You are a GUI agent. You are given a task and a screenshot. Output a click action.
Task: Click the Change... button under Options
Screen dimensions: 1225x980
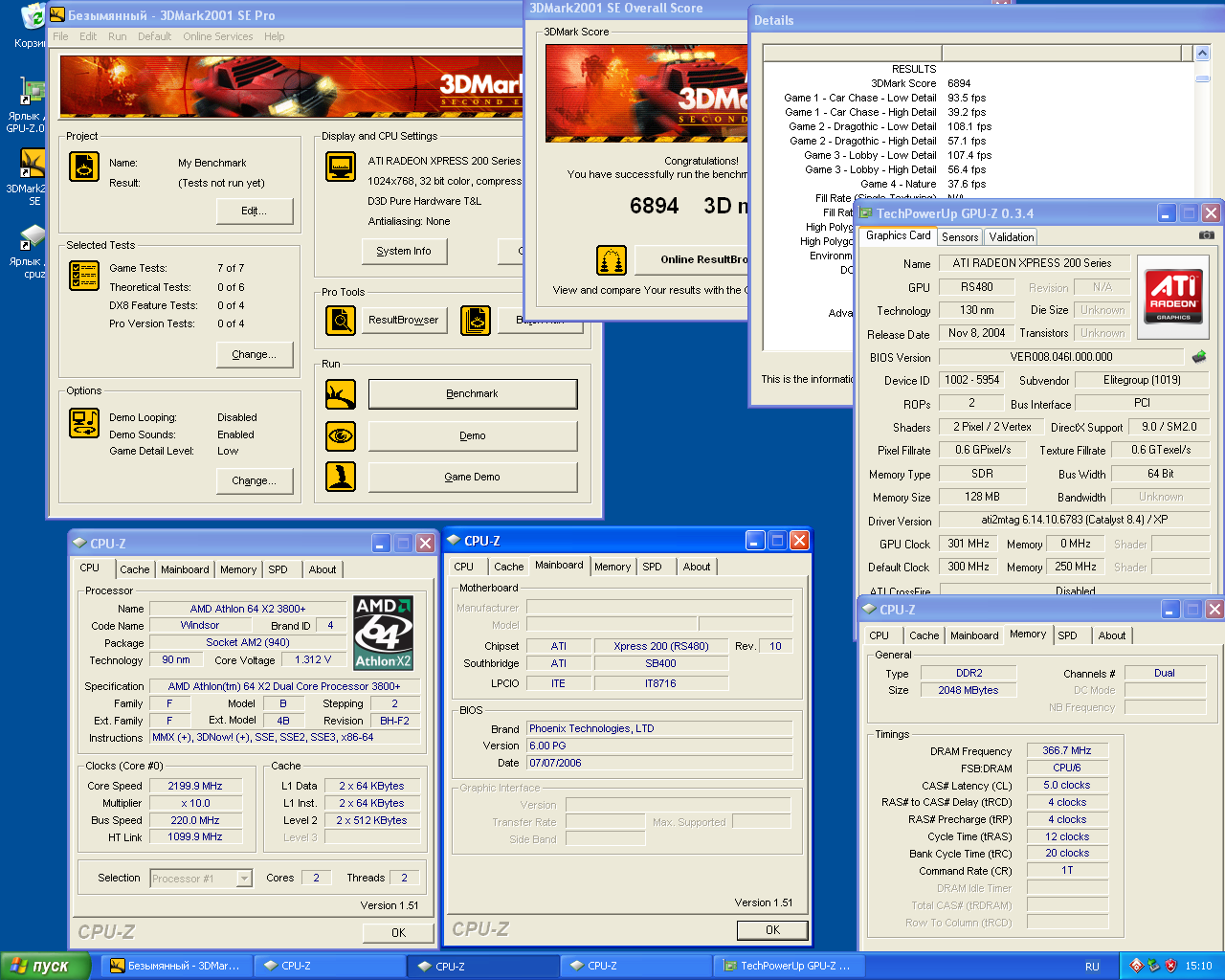(x=255, y=480)
